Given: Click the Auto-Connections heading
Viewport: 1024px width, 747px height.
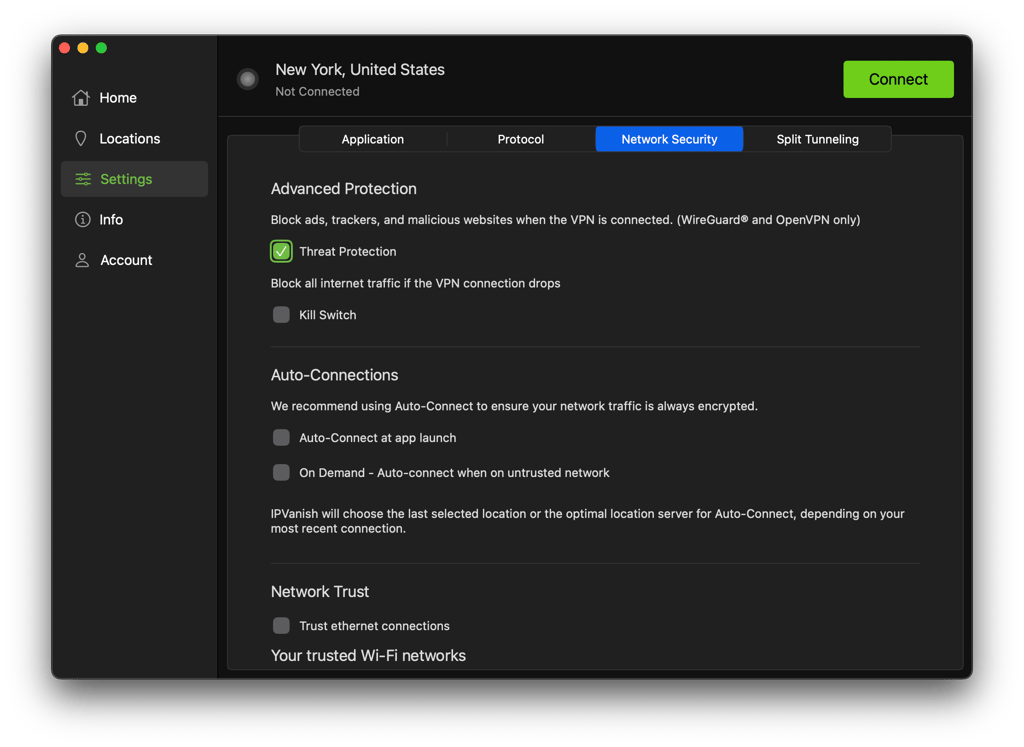Looking at the screenshot, I should click(x=334, y=375).
